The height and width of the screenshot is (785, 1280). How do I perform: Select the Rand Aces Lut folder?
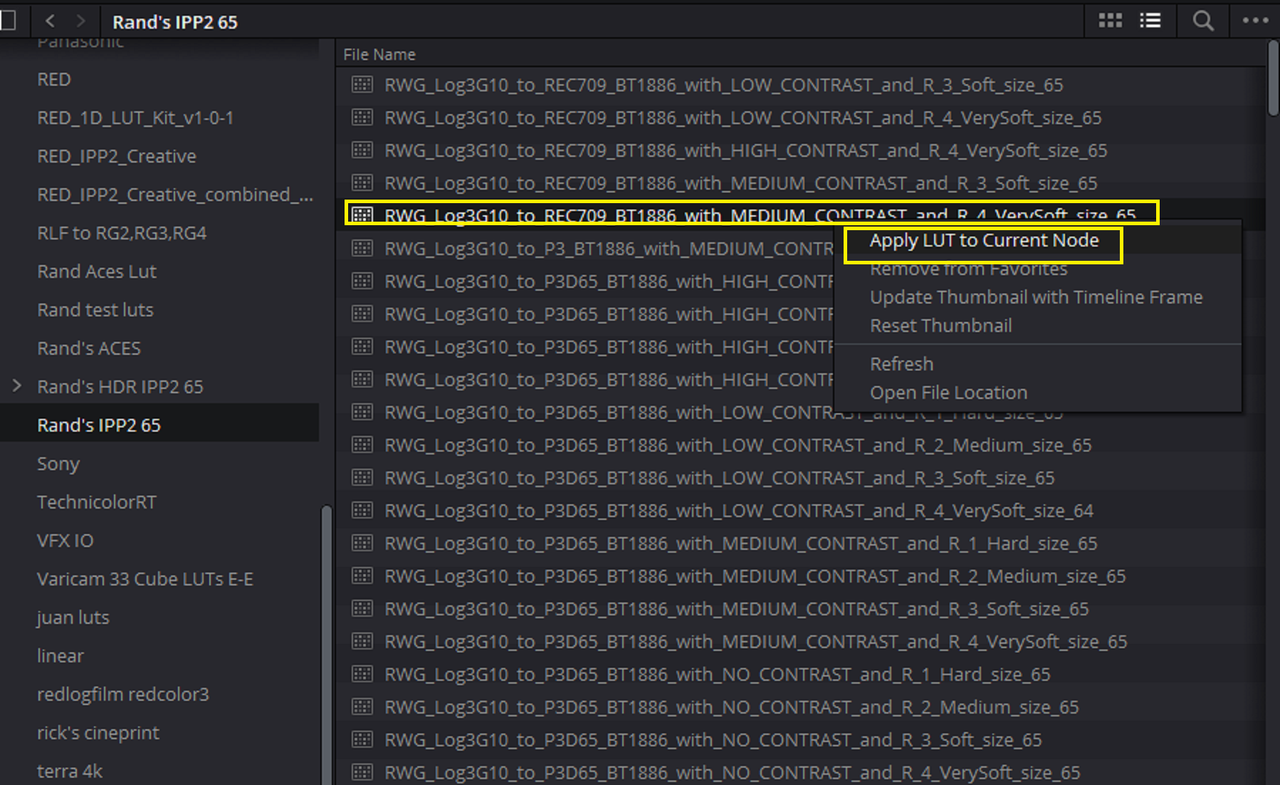tap(96, 272)
